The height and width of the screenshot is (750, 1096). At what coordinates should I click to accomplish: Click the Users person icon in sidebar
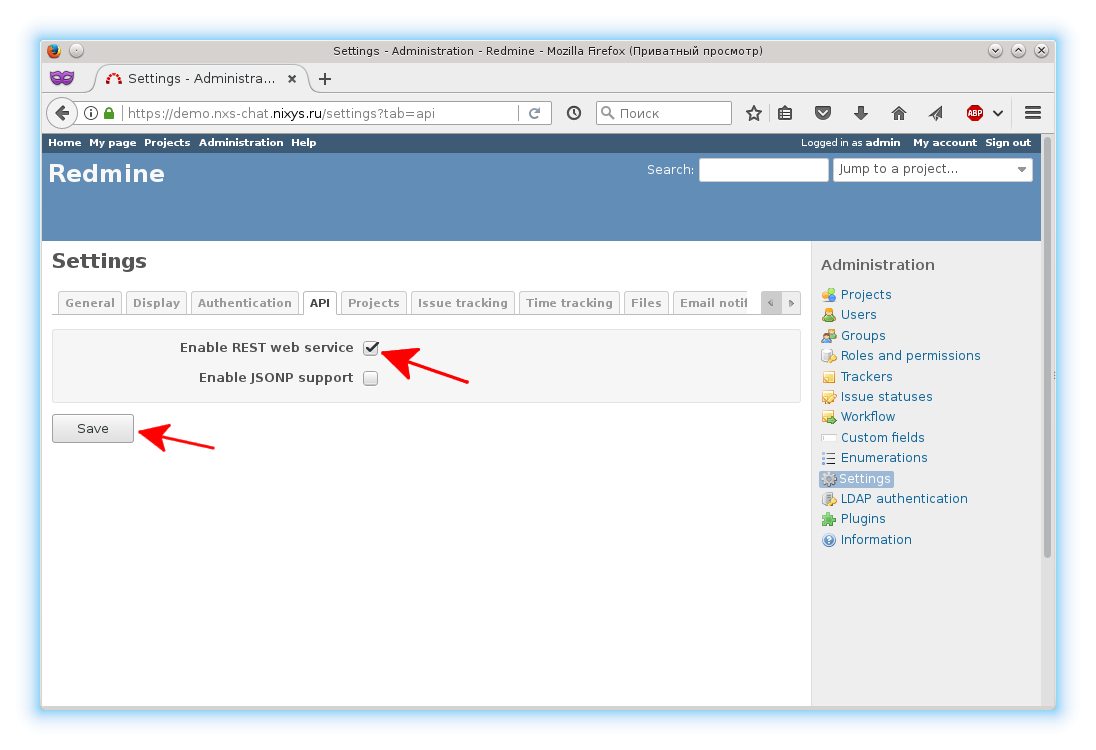tap(829, 315)
